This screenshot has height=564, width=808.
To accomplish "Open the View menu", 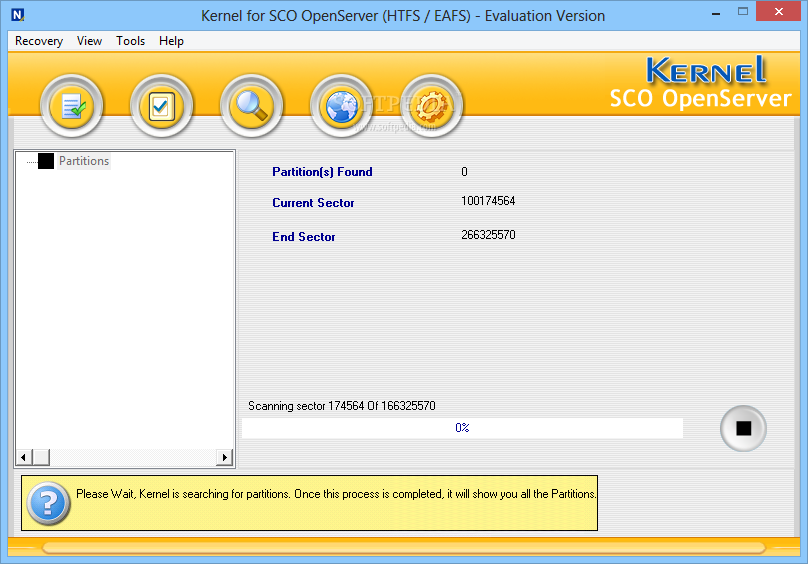I will [x=89, y=41].
